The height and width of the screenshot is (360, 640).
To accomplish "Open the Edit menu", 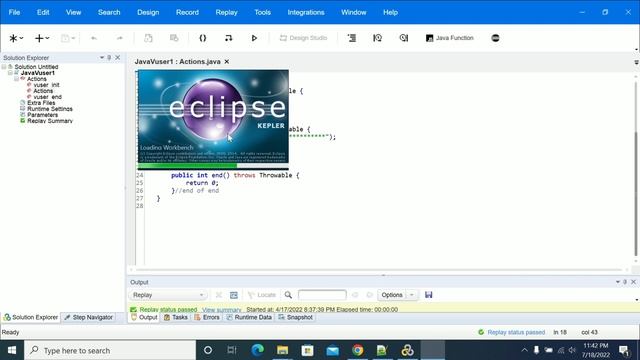I will click(43, 12).
